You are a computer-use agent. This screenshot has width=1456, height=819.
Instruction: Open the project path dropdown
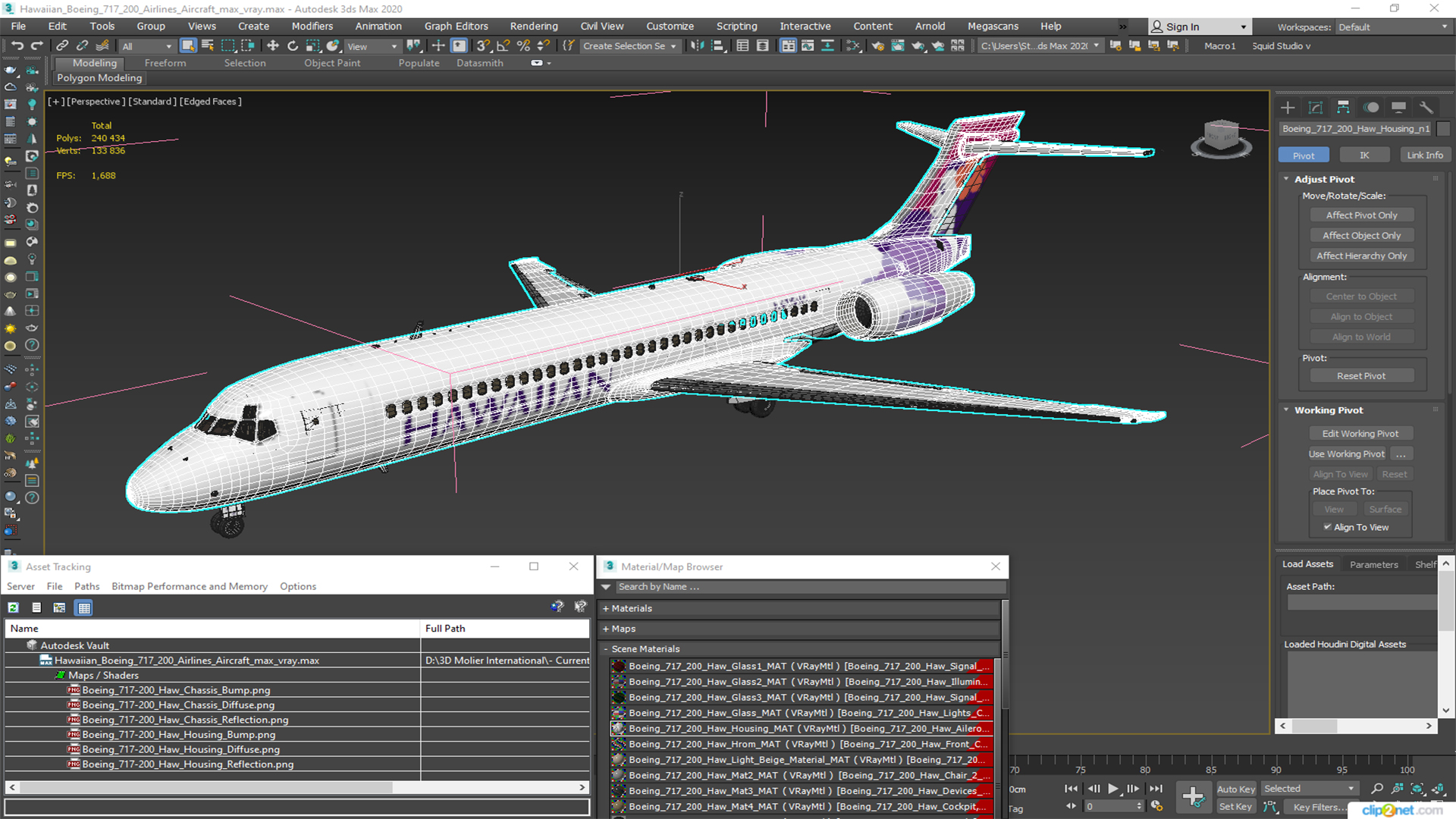1040,46
